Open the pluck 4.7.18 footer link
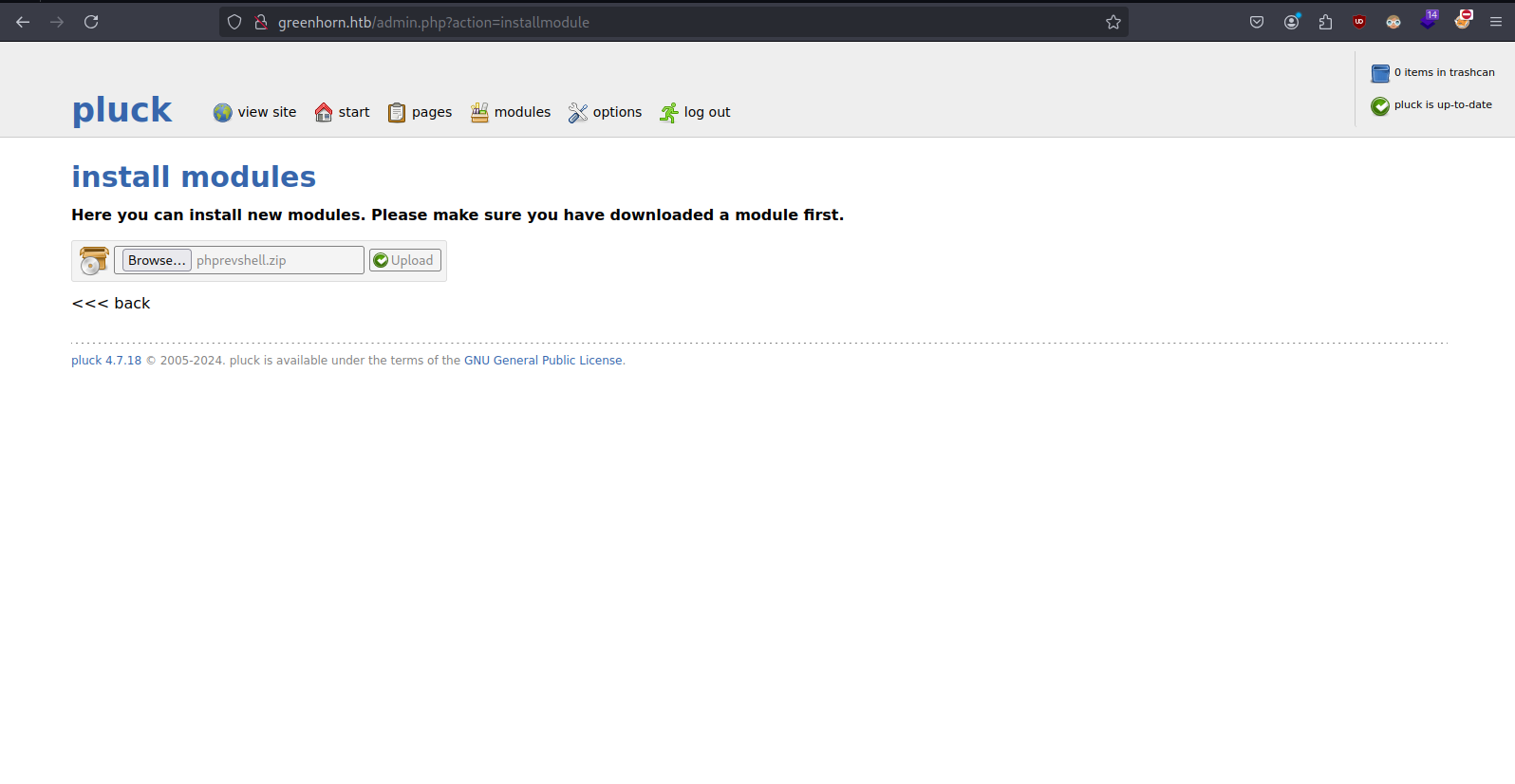 [106, 361]
